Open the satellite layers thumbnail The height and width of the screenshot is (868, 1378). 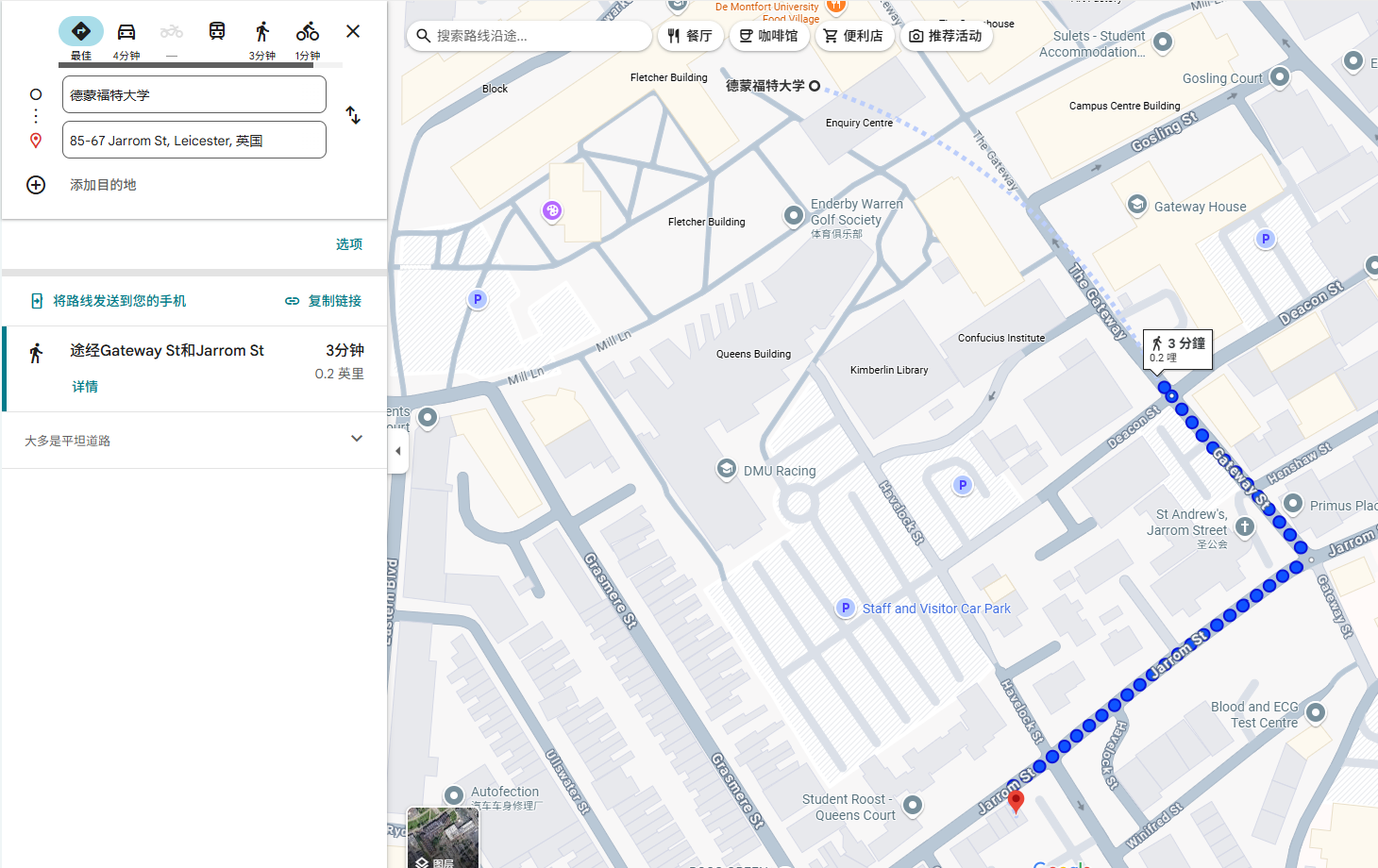pyautogui.click(x=443, y=837)
